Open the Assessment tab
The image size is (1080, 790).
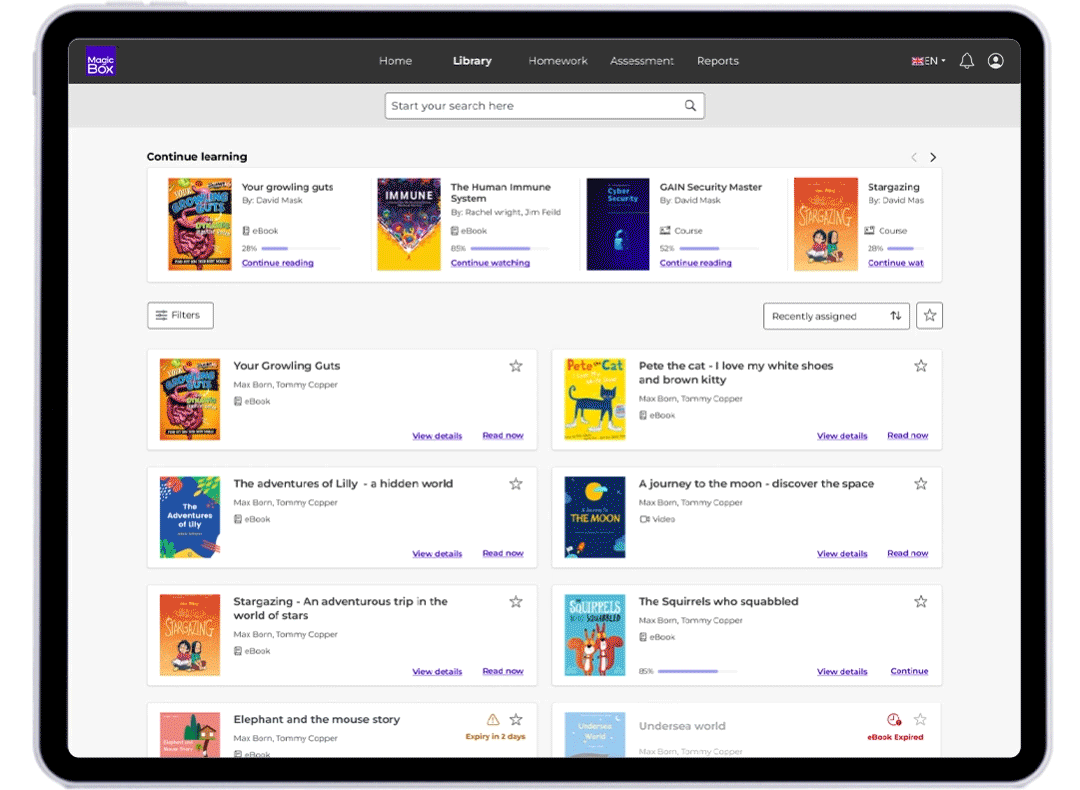[641, 61]
